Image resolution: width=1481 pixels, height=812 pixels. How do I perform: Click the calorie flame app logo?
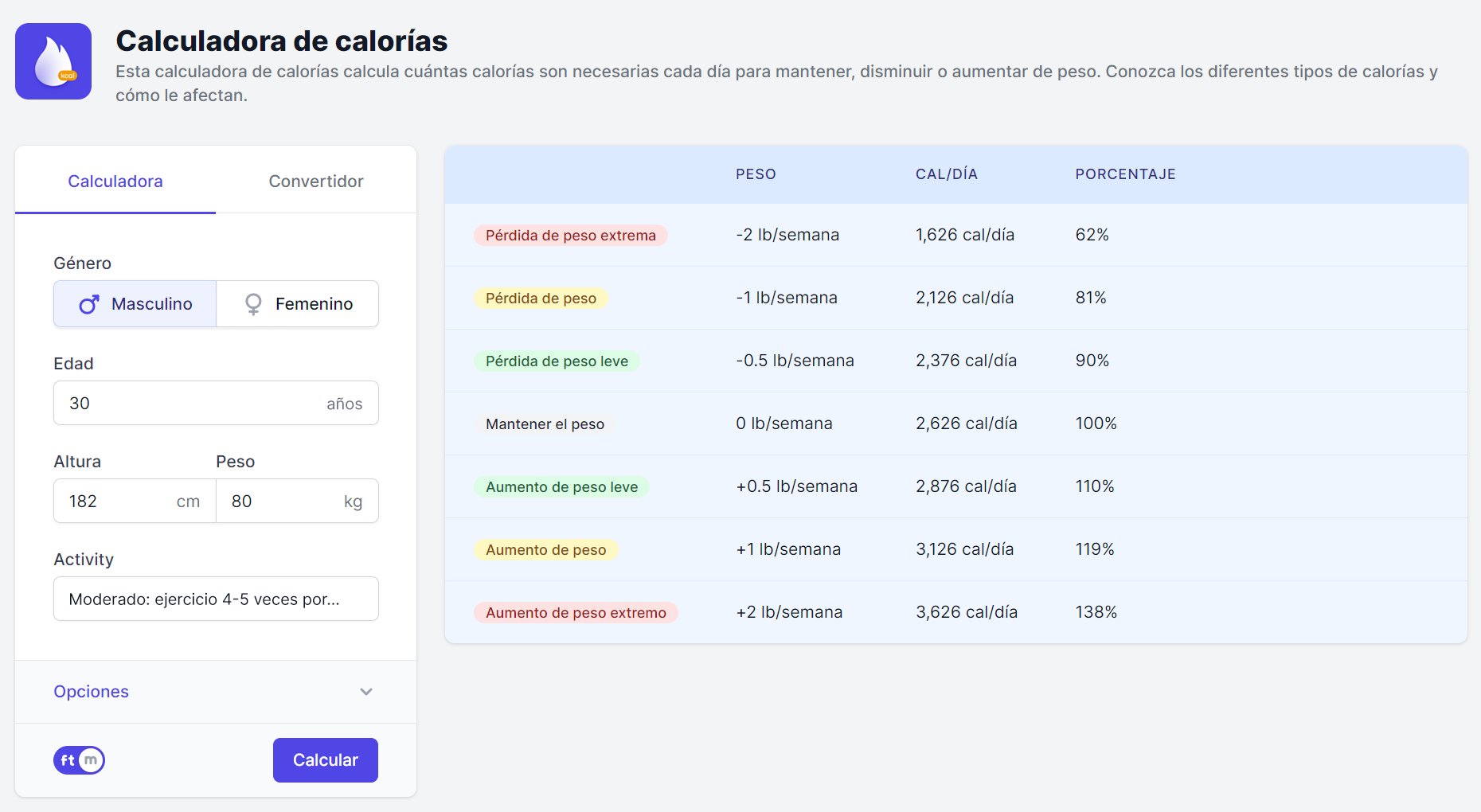pos(53,61)
